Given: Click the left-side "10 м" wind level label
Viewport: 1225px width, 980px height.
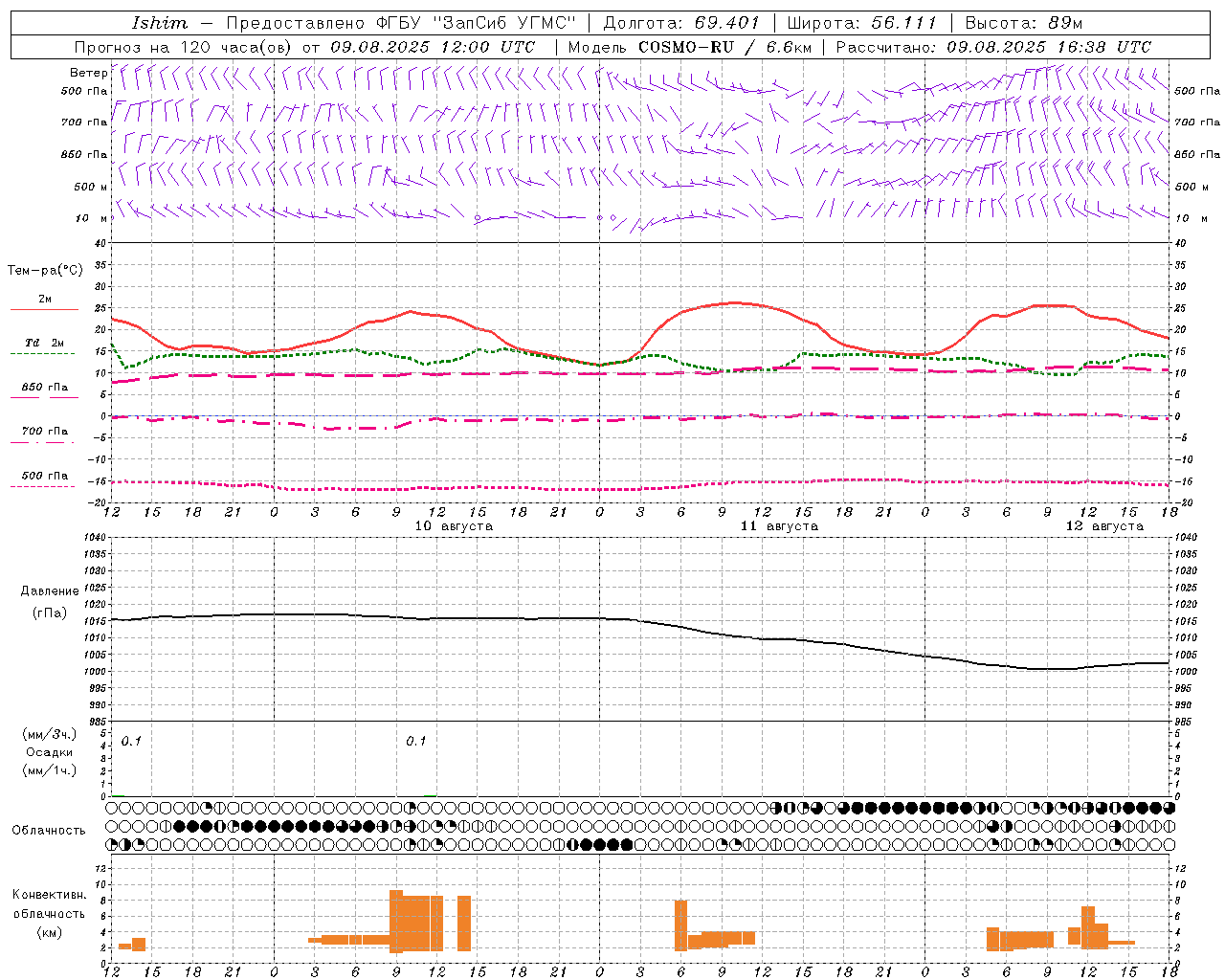Looking at the screenshot, I should pyautogui.click(x=92, y=218).
